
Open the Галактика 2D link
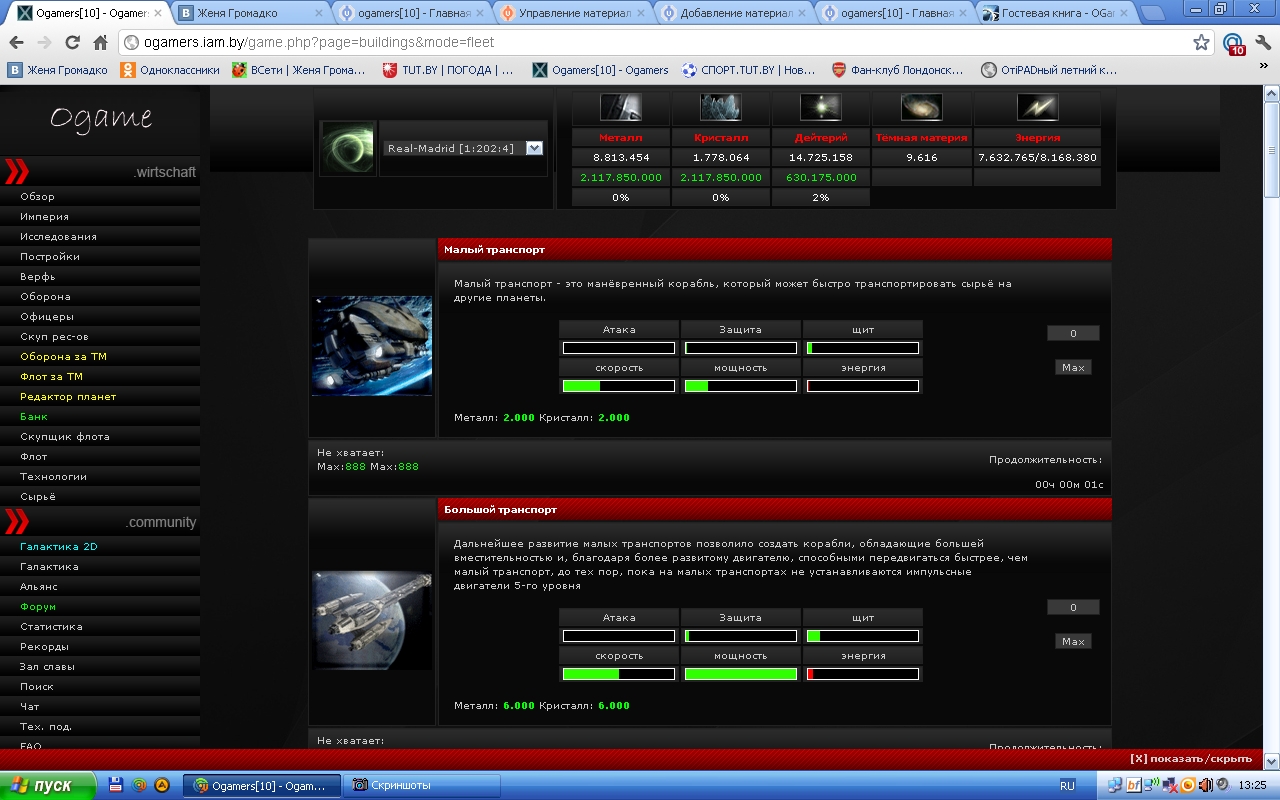tap(58, 547)
